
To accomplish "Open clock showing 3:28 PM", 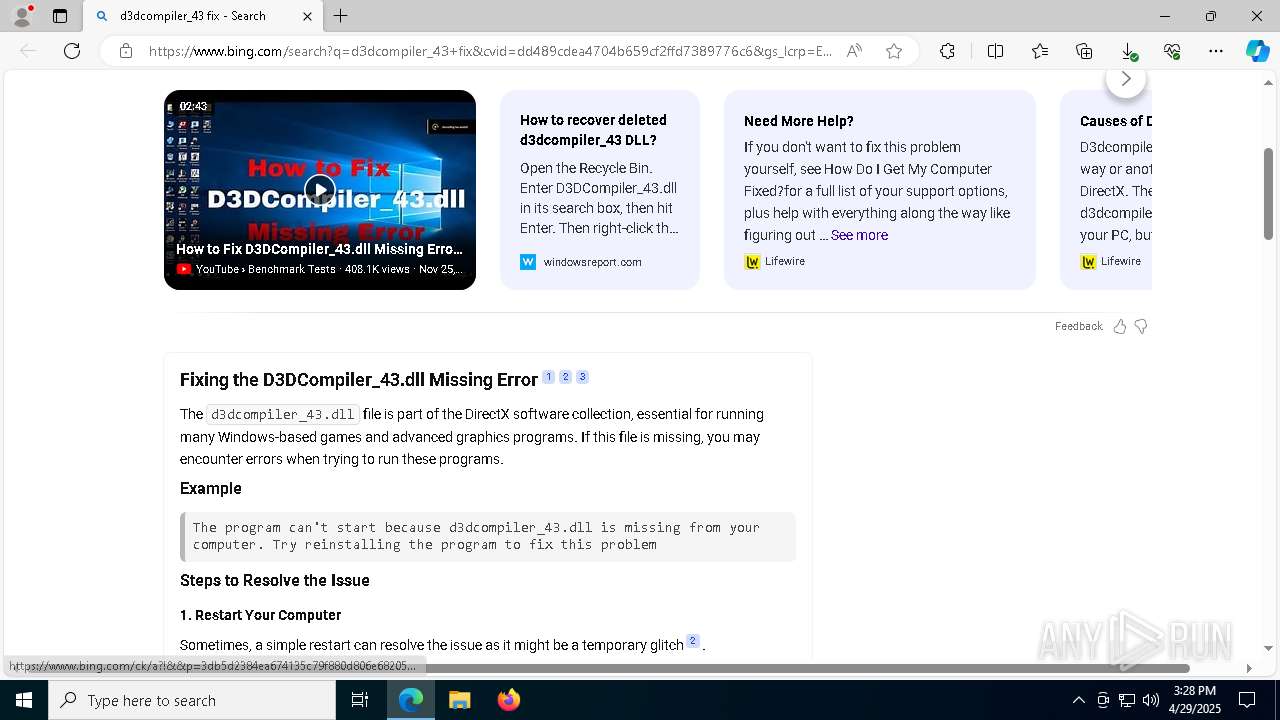I will (x=1194, y=700).
